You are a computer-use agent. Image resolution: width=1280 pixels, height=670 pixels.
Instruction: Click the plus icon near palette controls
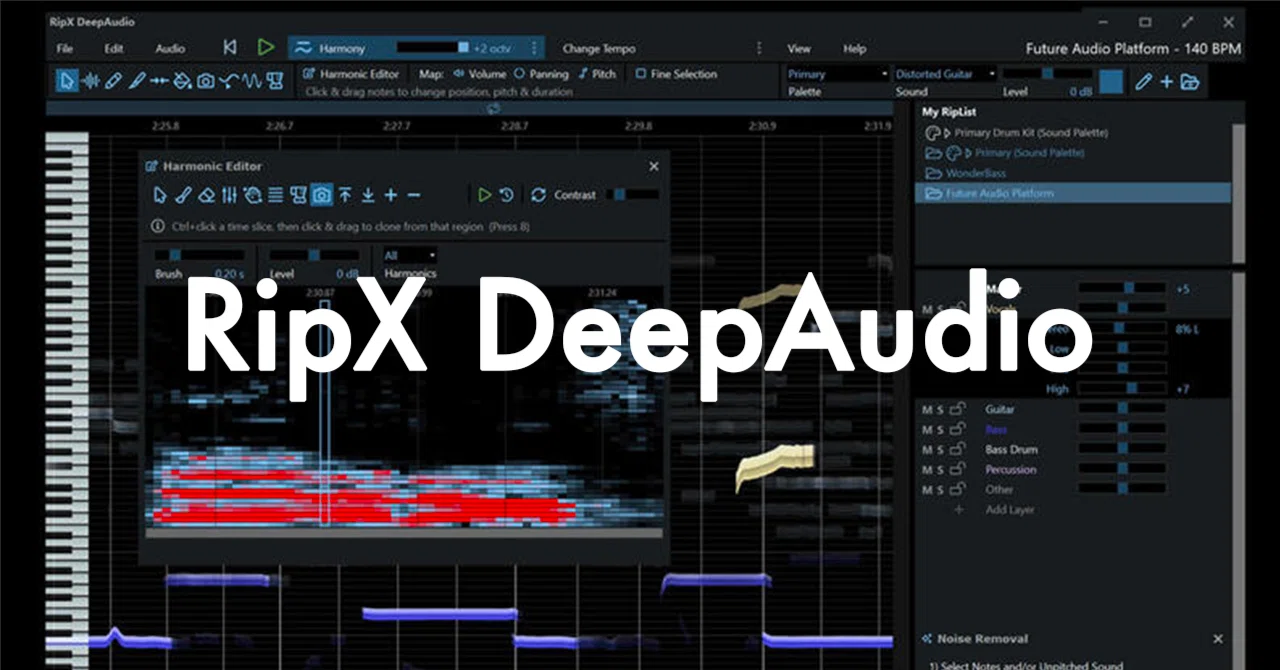click(1167, 82)
